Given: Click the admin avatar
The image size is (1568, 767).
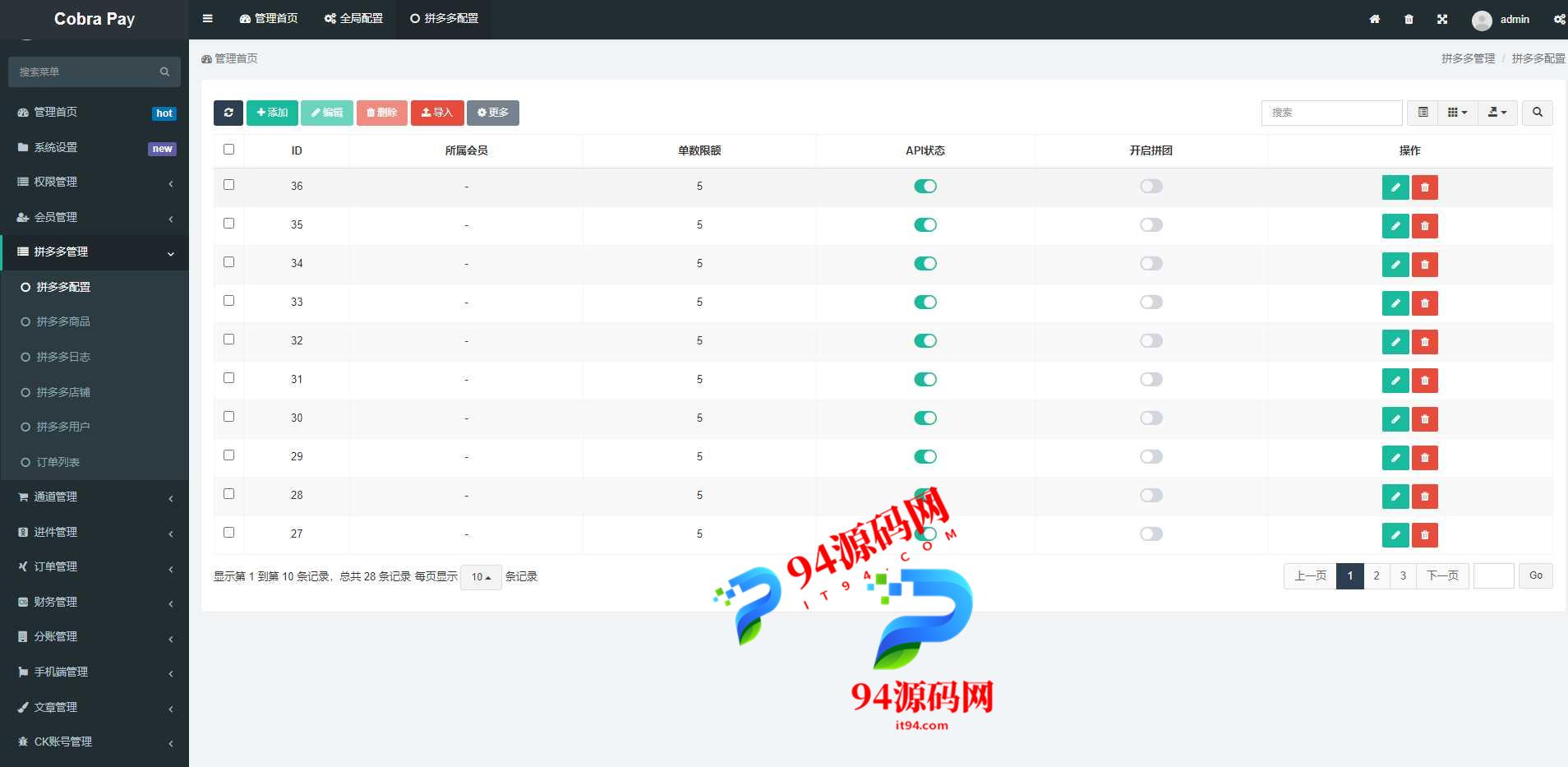Looking at the screenshot, I should click(1482, 20).
